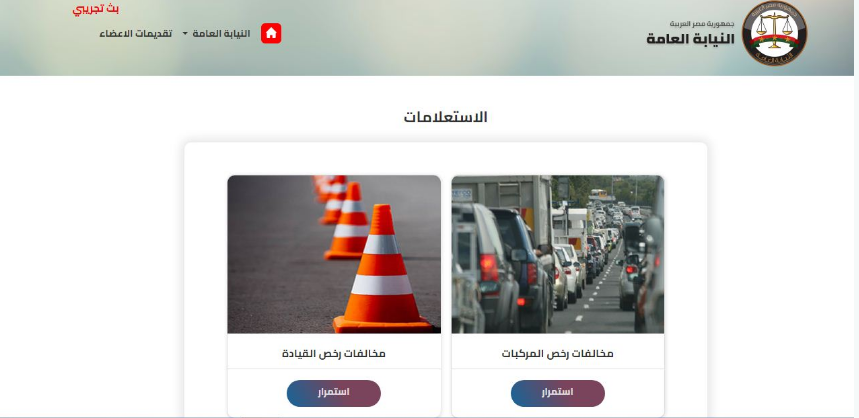Go to the red home icon
The image size is (859, 418).
pos(271,33)
